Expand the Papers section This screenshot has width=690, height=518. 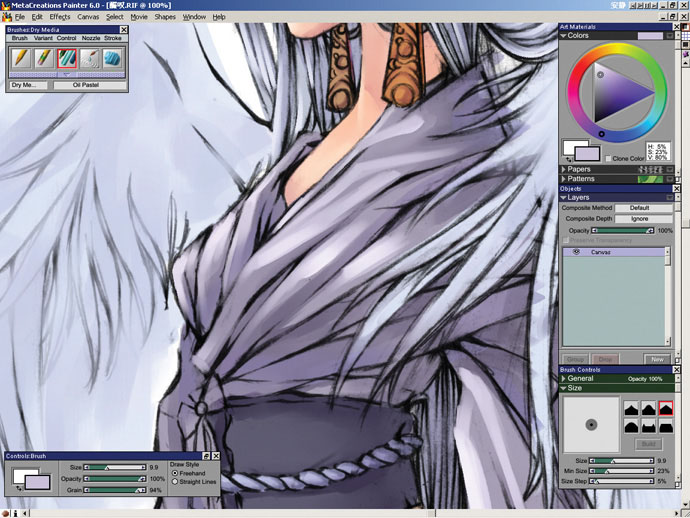pos(563,169)
